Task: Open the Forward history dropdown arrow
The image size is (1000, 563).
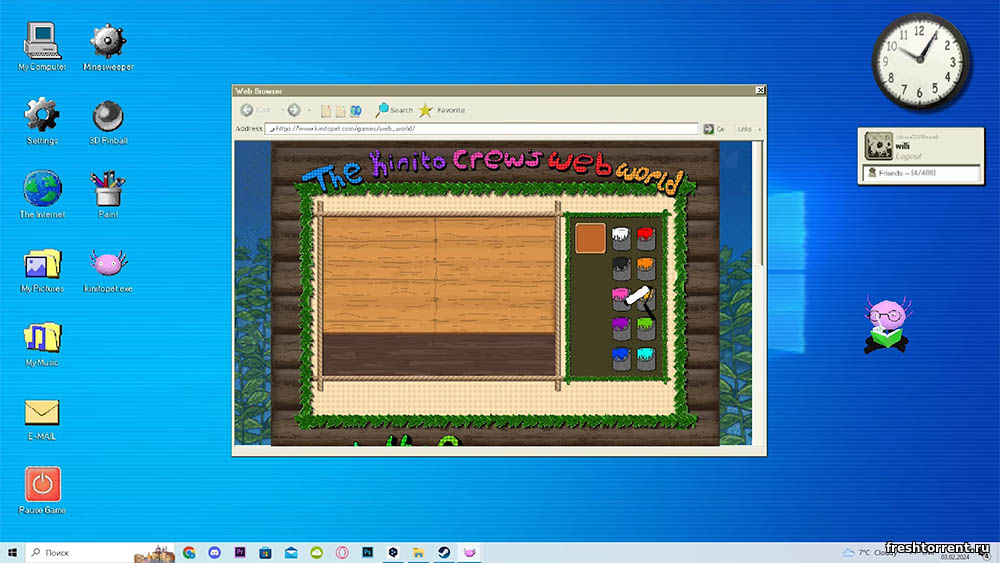Action: [x=309, y=110]
